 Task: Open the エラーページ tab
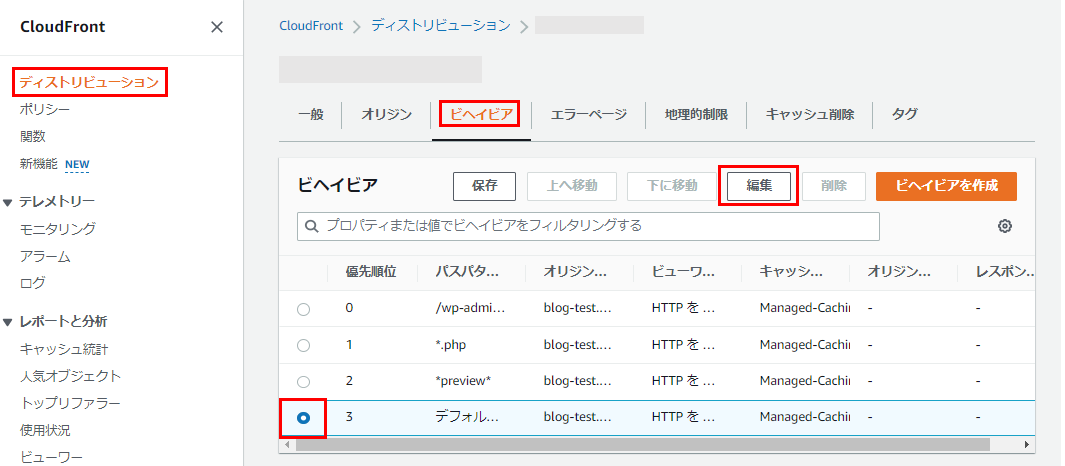coord(588,114)
